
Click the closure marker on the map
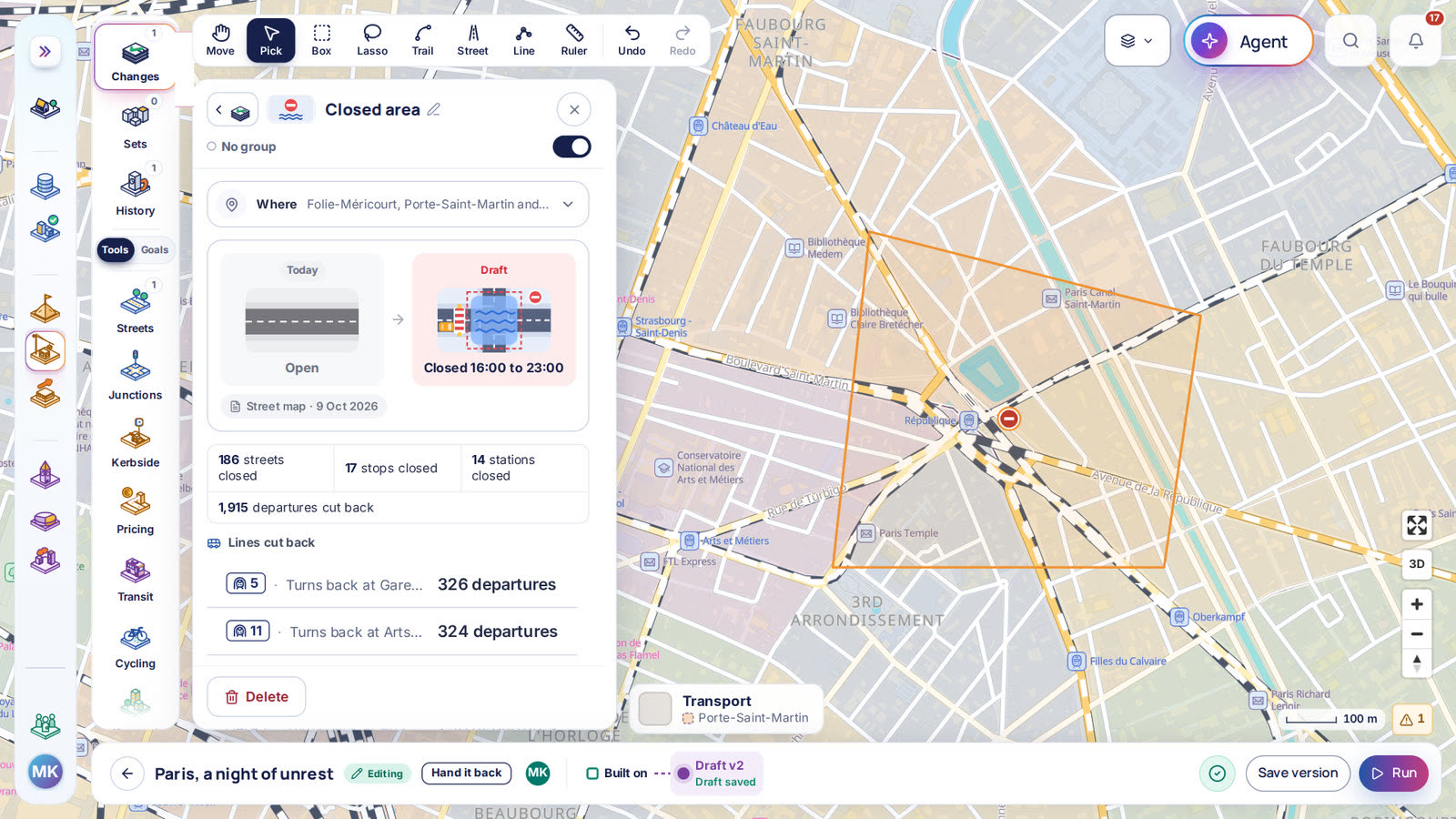(x=1008, y=419)
